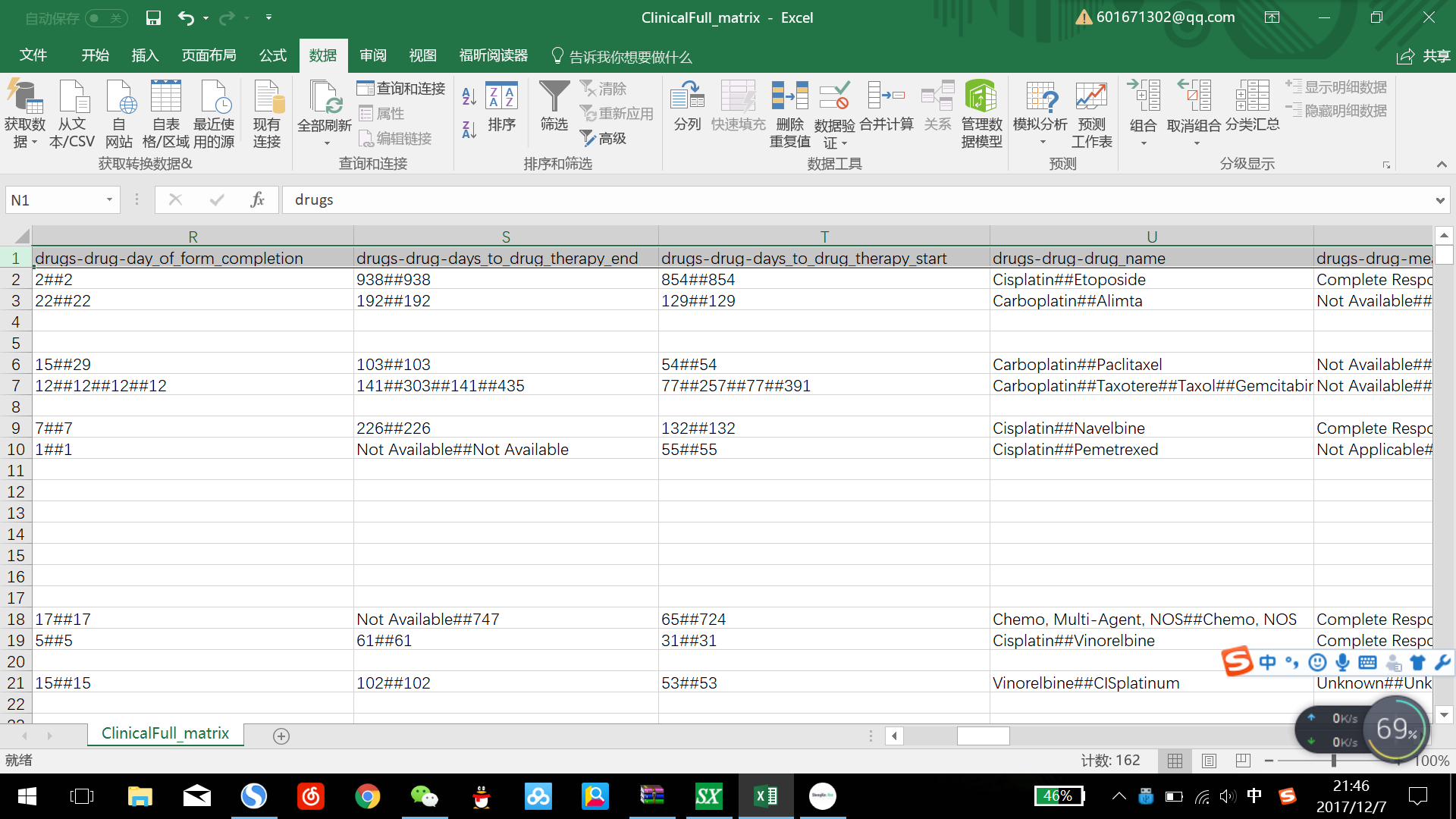Collapse the ribbon chevron
1456x819 pixels.
(x=1442, y=164)
